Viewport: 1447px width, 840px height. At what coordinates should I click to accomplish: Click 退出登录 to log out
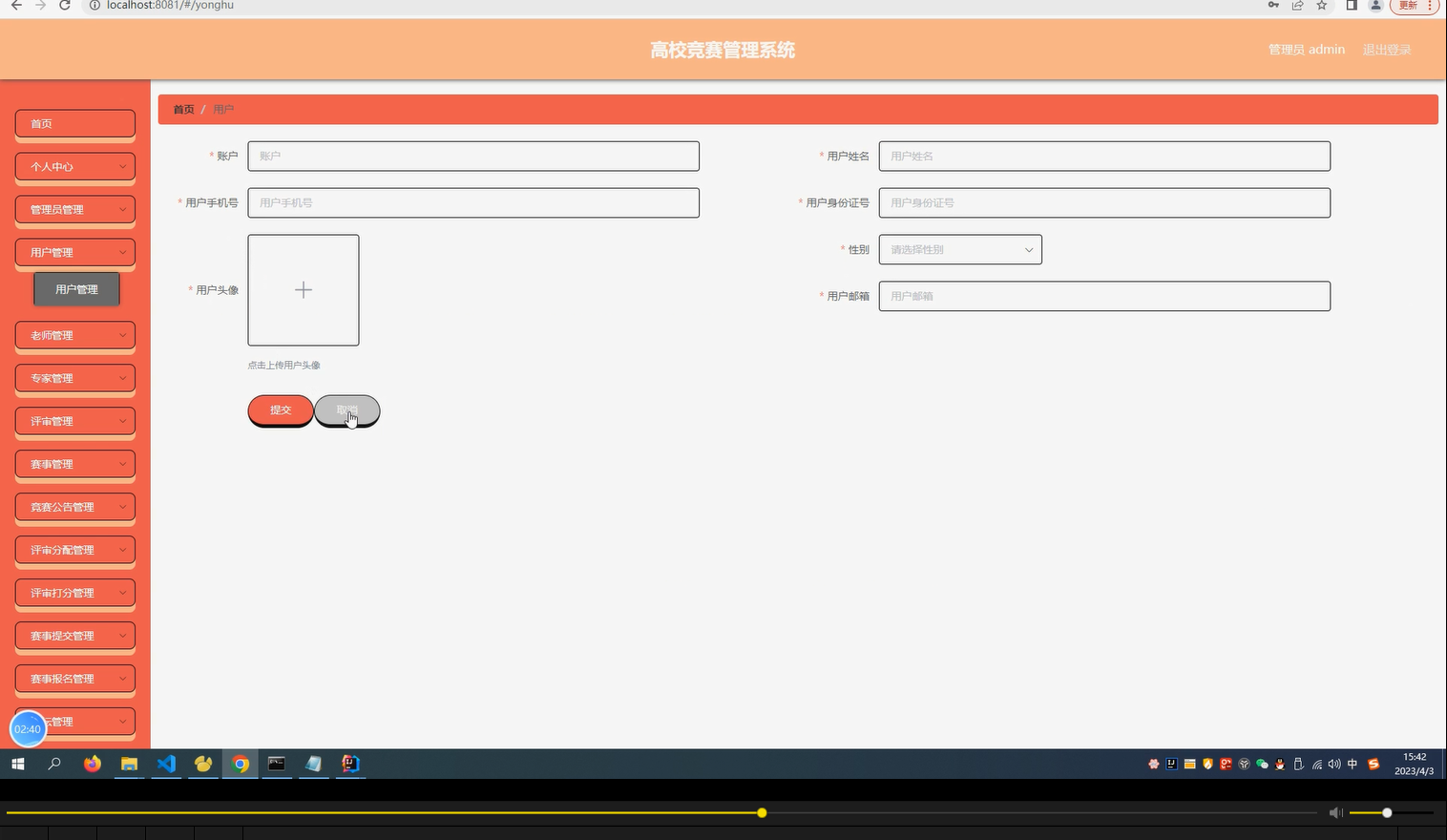click(1387, 50)
